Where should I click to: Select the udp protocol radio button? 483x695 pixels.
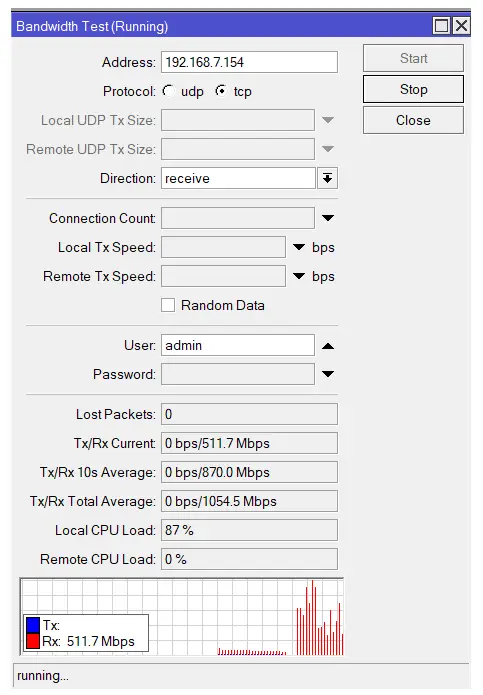click(168, 91)
